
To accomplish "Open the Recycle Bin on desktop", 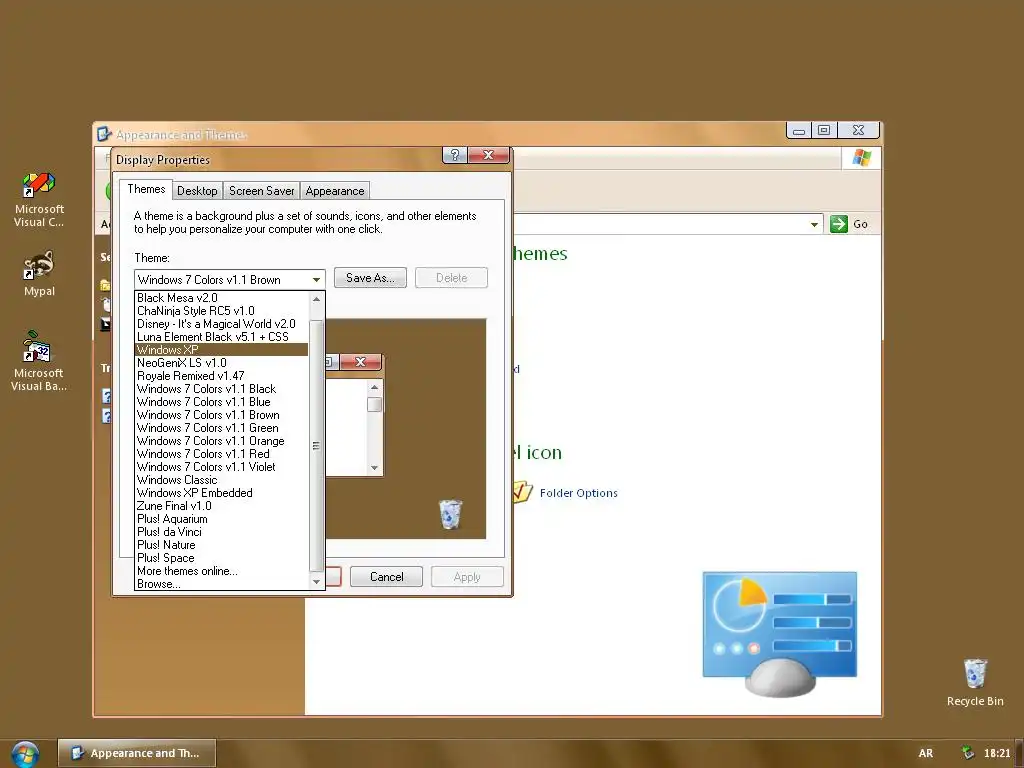I will coord(974,682).
